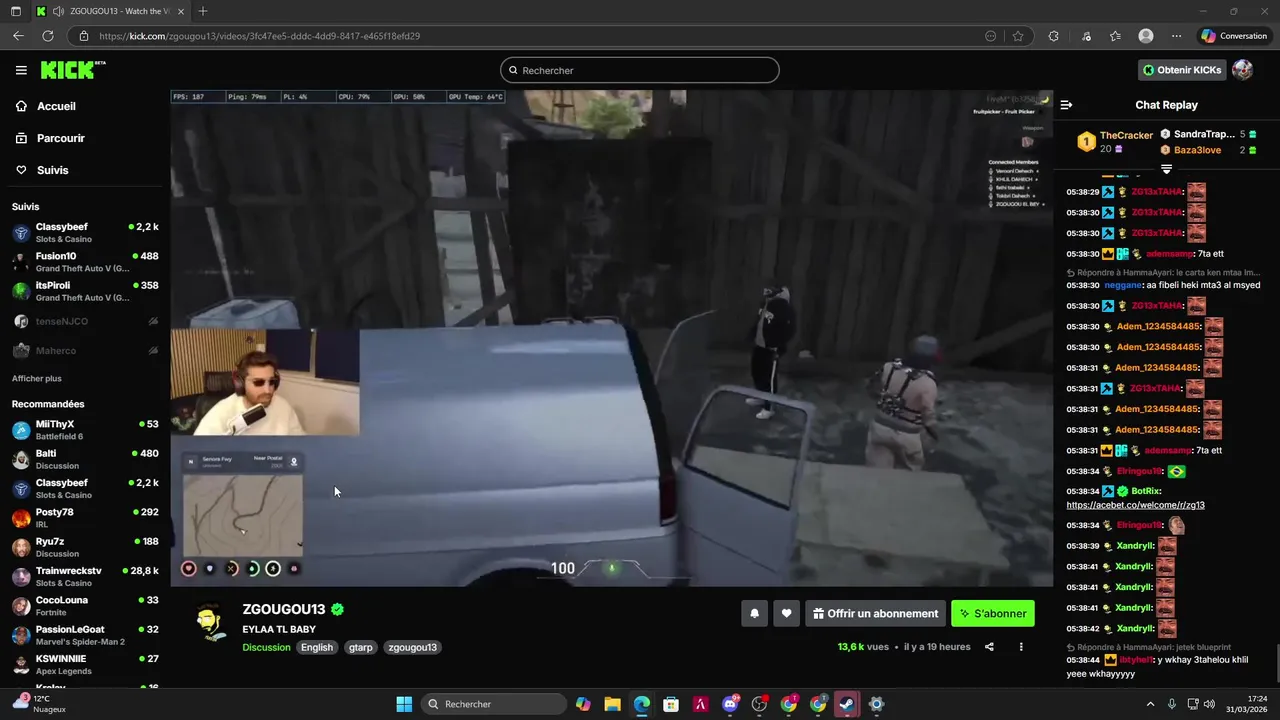Open the hamburger menu next to KICK logo

coord(21,70)
